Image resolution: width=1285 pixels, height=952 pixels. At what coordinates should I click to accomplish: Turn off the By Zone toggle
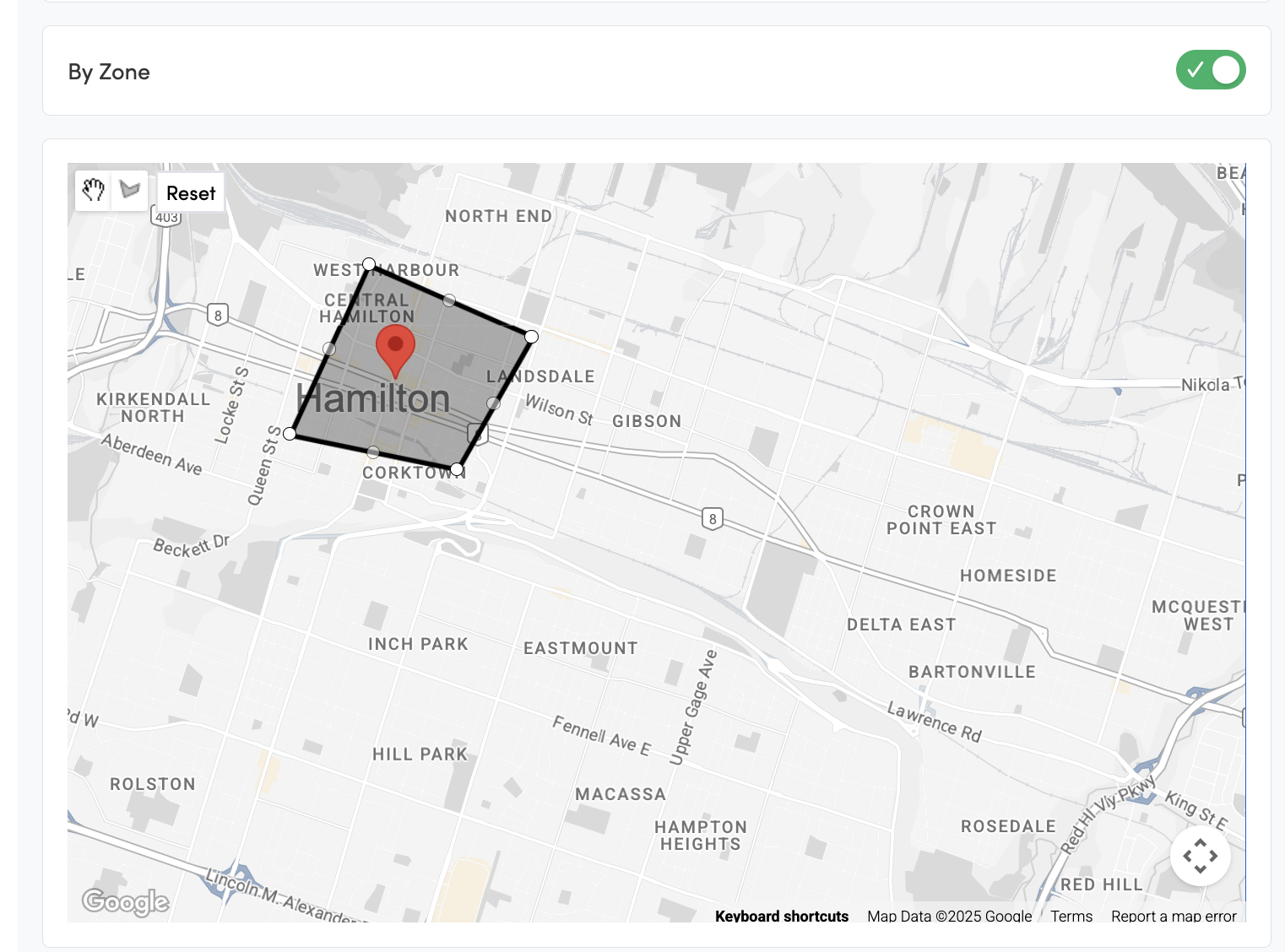(x=1210, y=70)
